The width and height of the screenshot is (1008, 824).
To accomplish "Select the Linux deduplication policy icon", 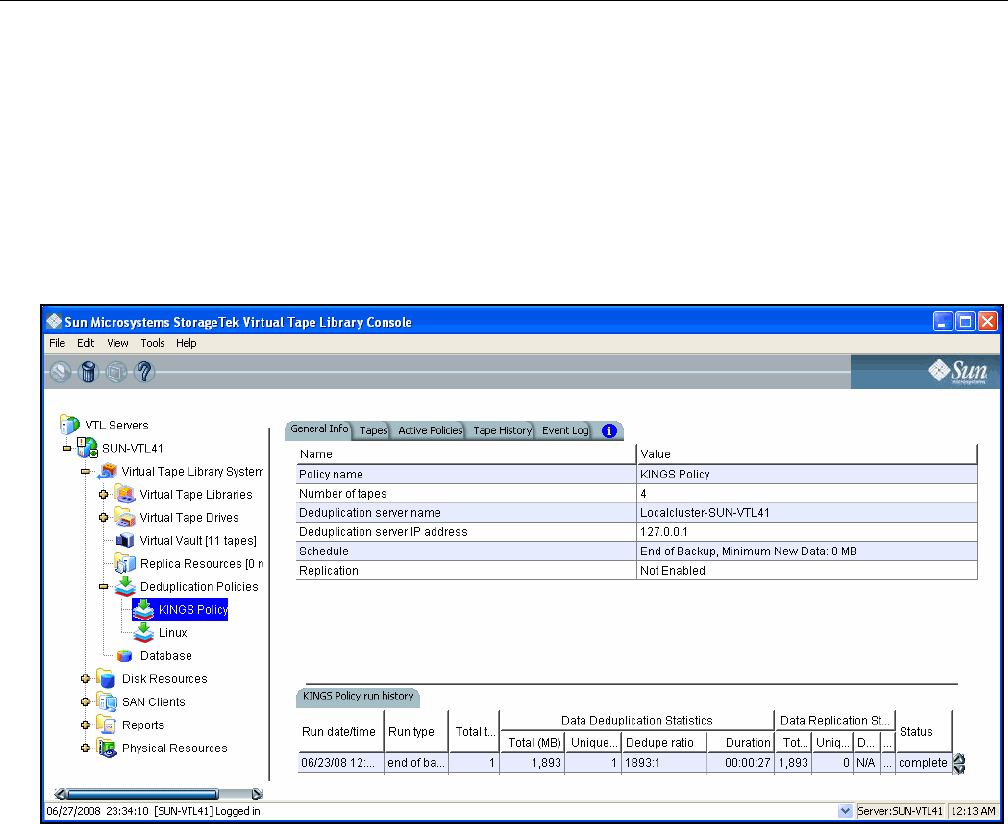I will click(145, 632).
